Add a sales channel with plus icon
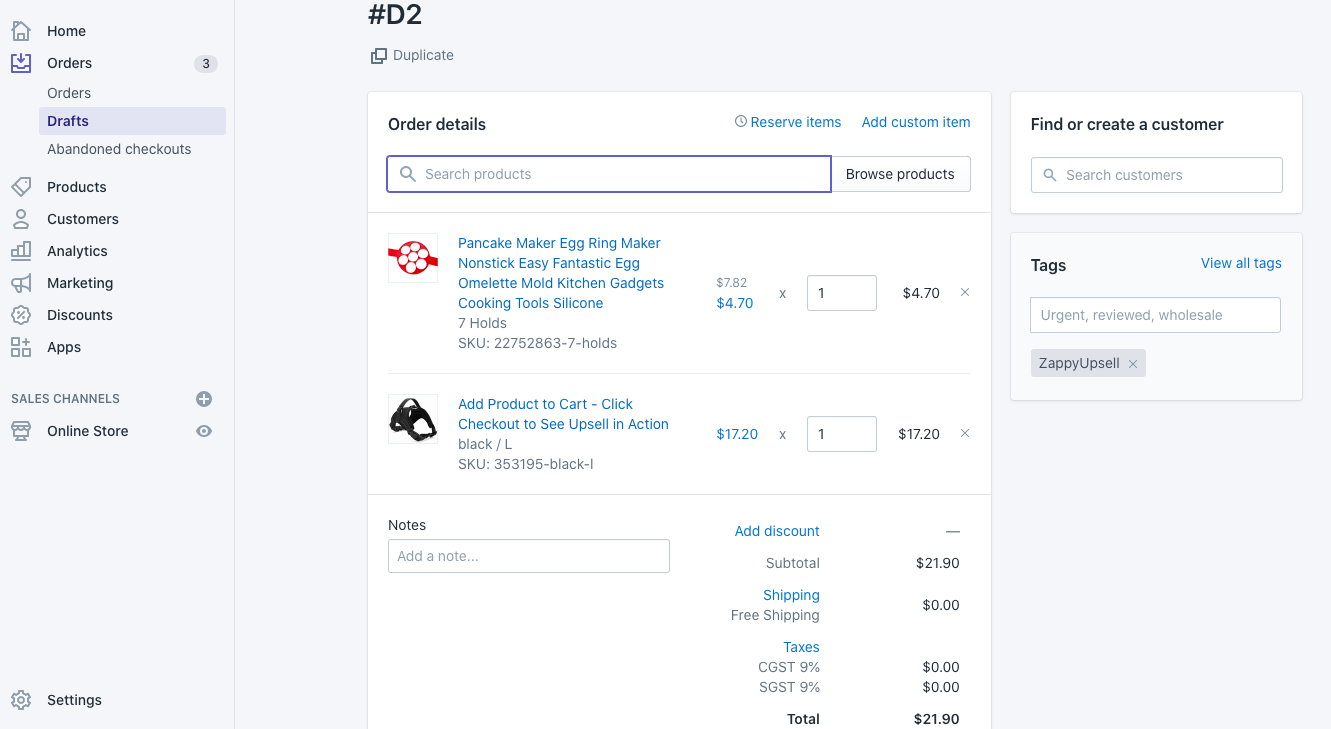Viewport: 1331px width, 729px height. [x=204, y=399]
